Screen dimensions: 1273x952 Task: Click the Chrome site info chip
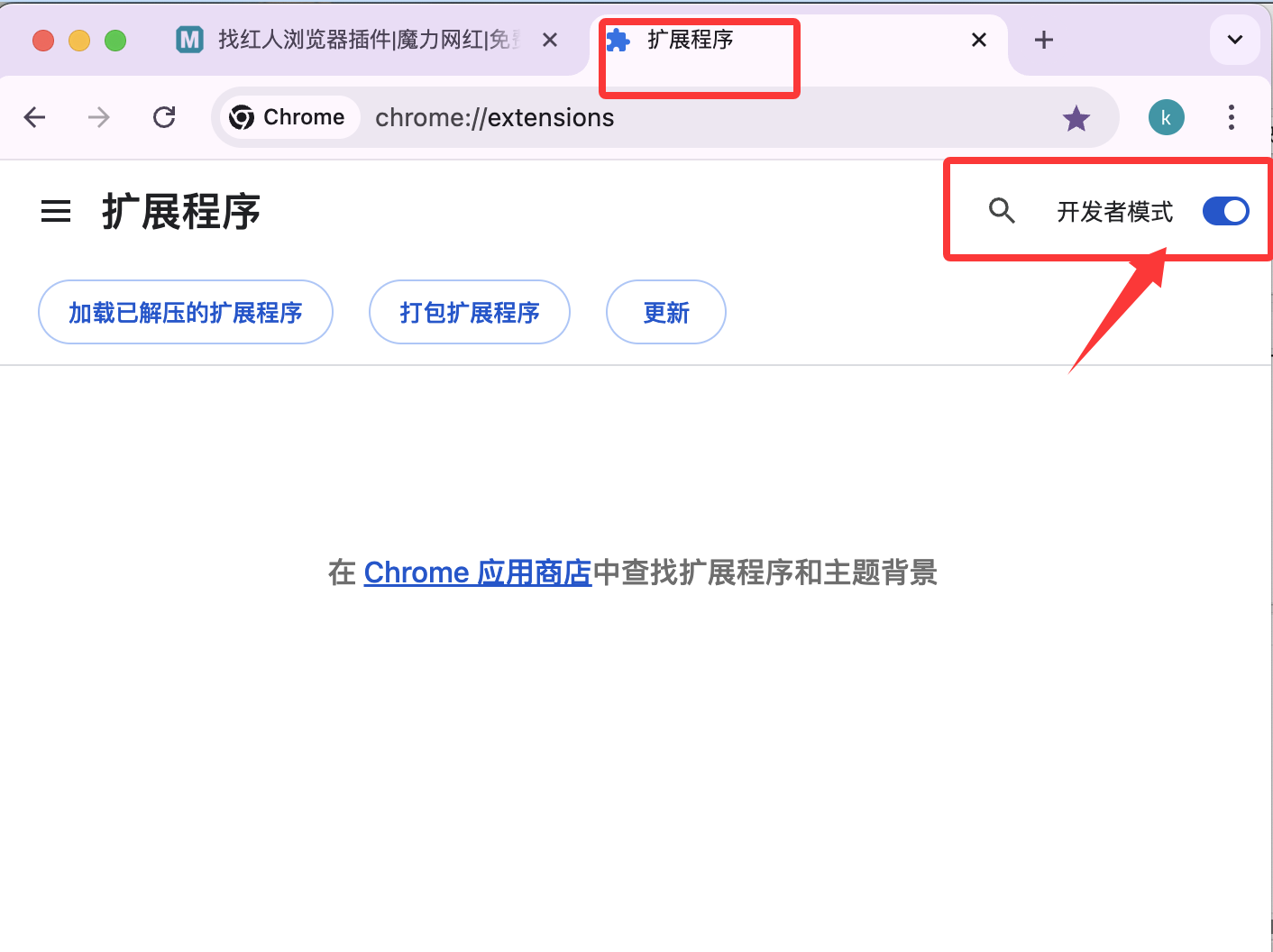288,117
